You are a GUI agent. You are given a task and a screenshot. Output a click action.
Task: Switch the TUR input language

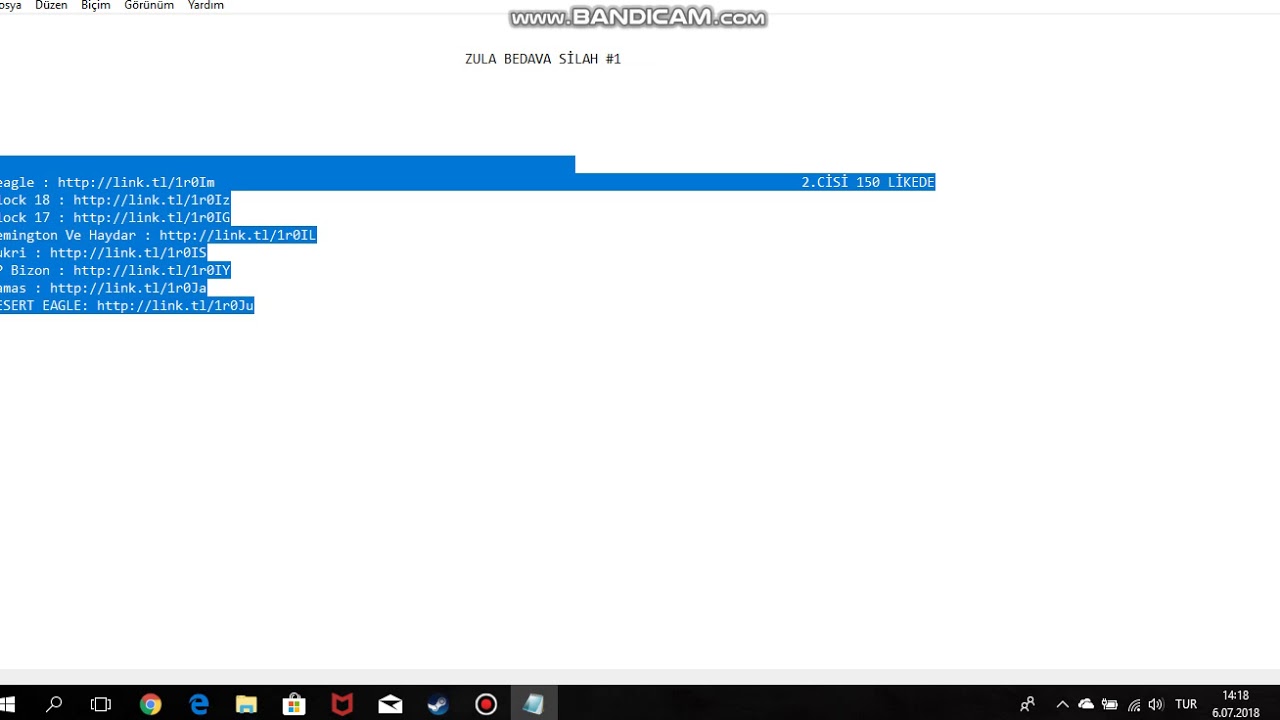pyautogui.click(x=1186, y=704)
